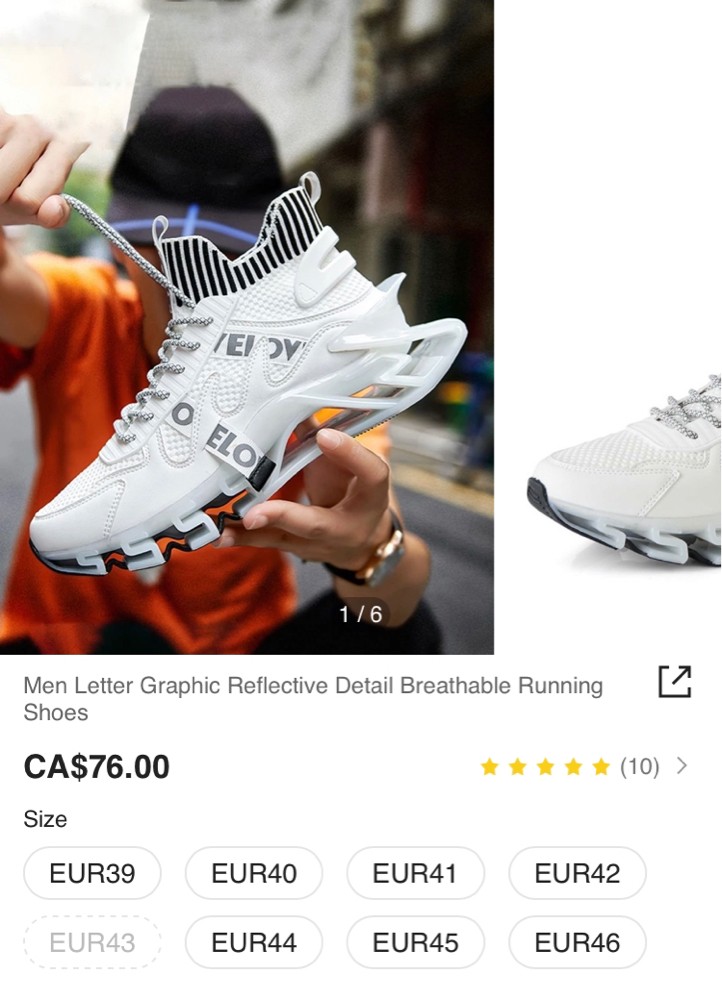
Task: Choose size EUR46
Action: pos(577,942)
